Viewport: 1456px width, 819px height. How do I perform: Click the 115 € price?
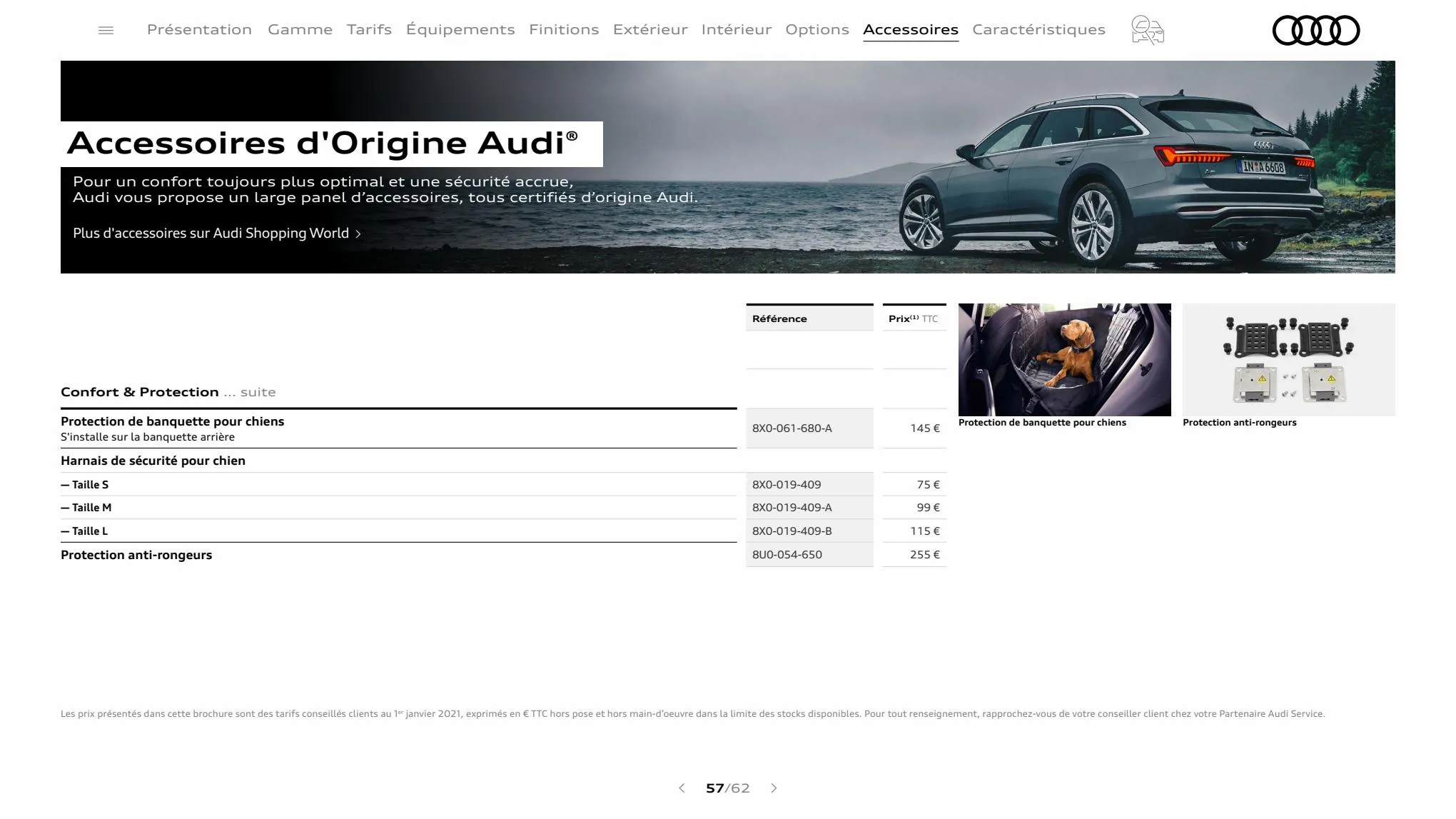click(925, 531)
